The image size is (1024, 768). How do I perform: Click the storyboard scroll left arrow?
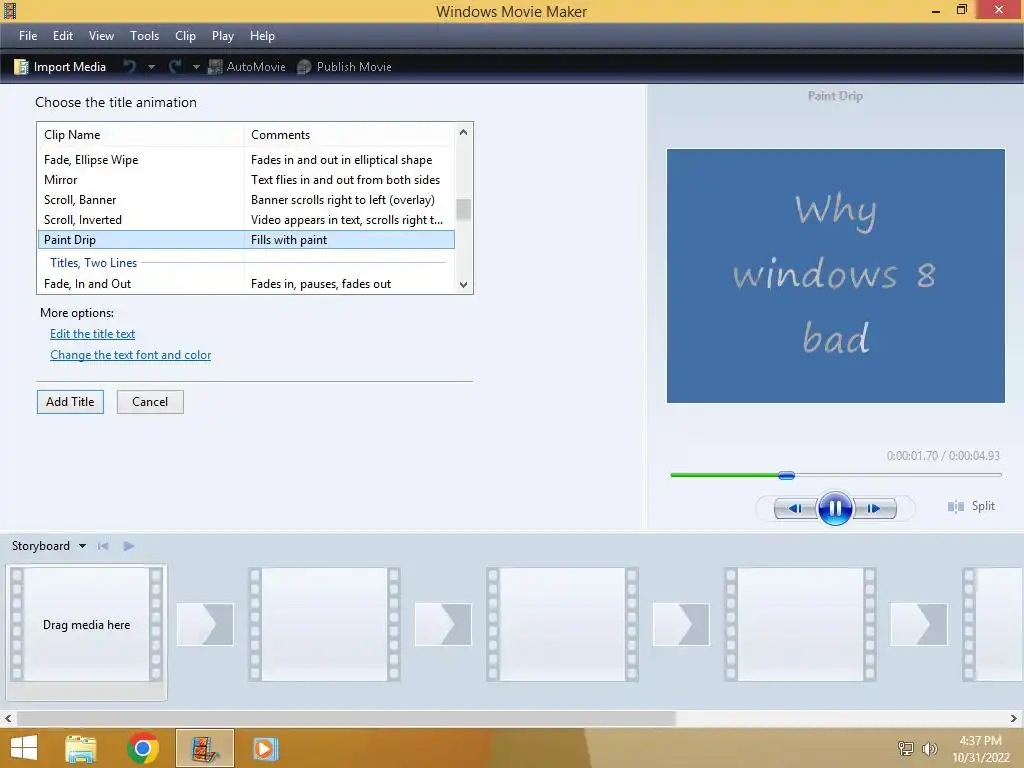(8, 718)
